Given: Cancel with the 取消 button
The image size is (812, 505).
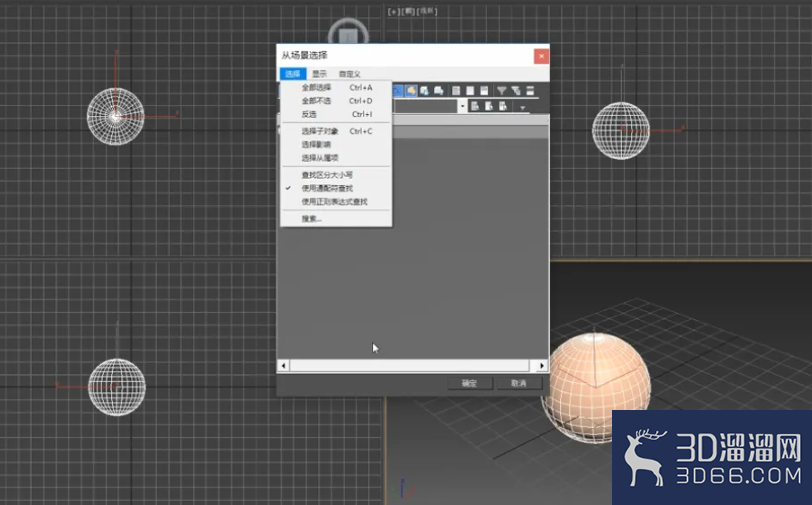Looking at the screenshot, I should (x=519, y=383).
